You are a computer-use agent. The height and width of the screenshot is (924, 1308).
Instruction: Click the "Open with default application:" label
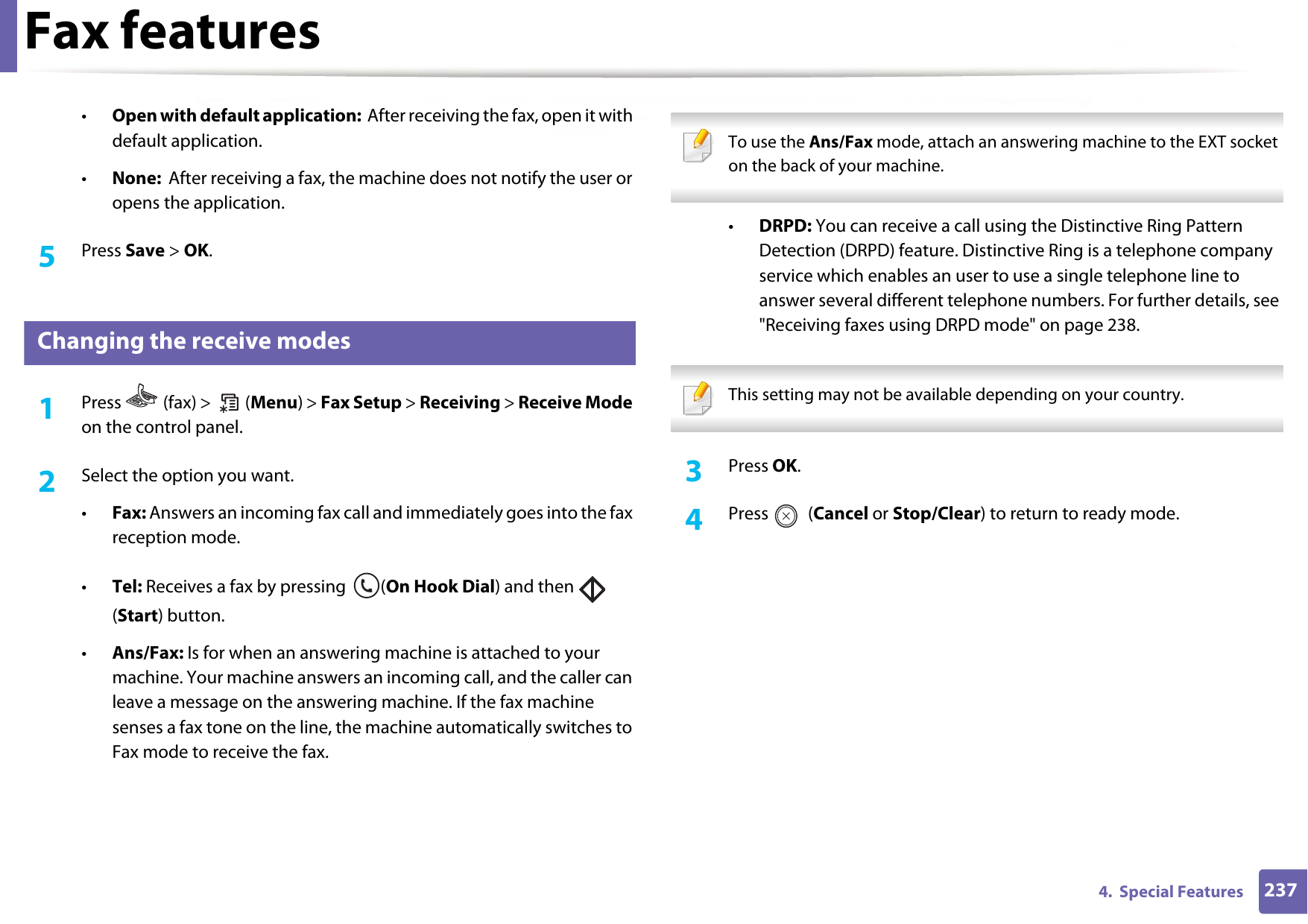[236, 115]
